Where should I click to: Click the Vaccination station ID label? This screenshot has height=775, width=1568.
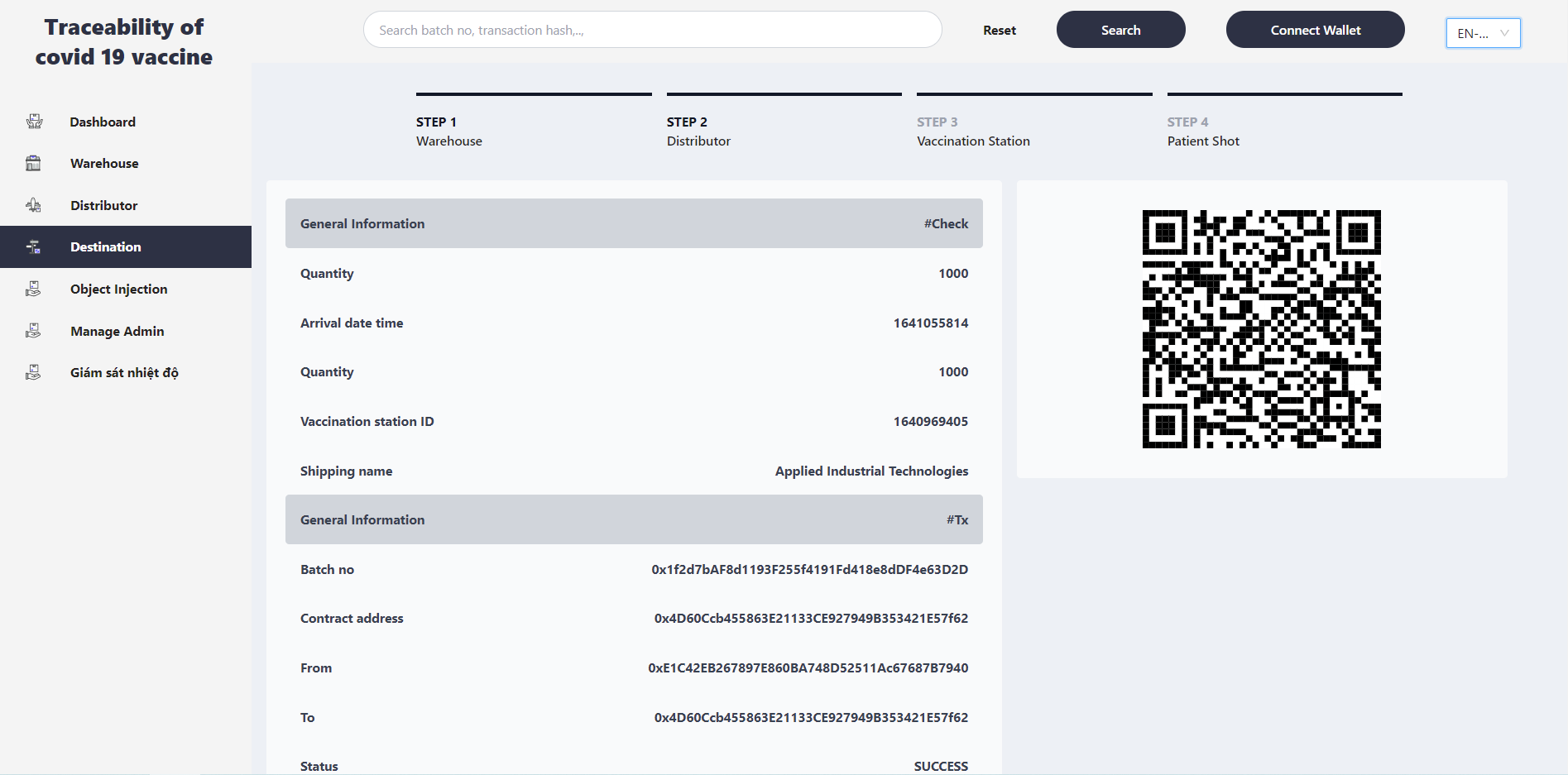coord(367,421)
